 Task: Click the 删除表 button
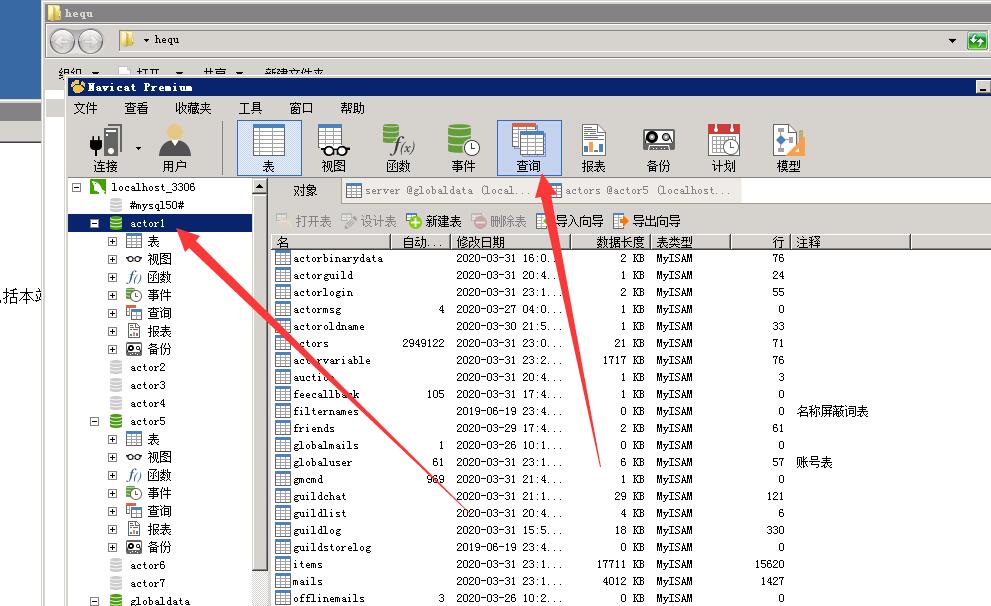tap(499, 221)
